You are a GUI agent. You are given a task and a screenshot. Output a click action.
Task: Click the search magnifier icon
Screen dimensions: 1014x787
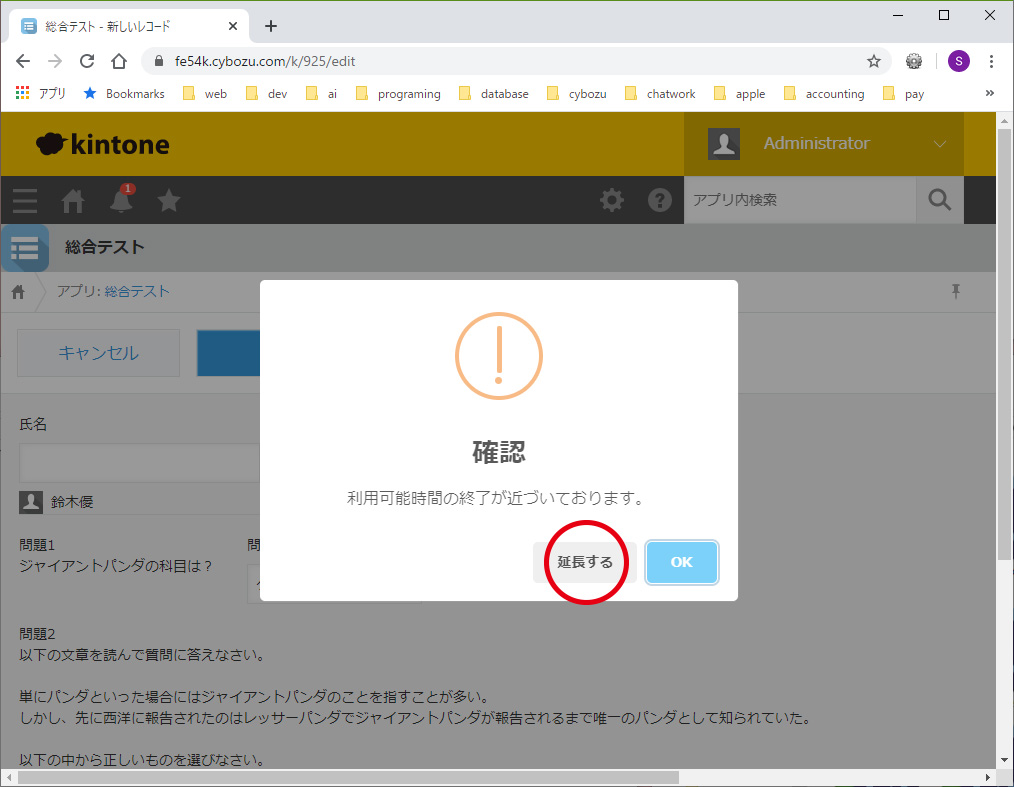click(x=940, y=200)
